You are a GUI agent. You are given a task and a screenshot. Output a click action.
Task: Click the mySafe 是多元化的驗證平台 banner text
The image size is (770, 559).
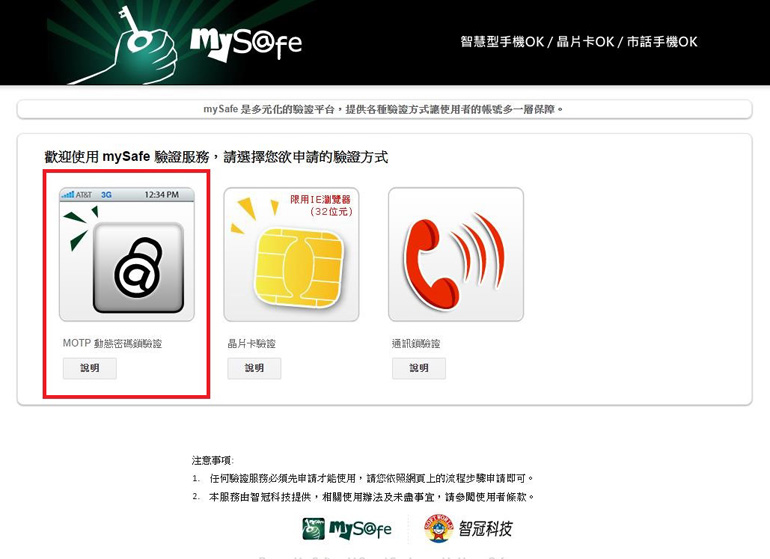click(x=384, y=109)
